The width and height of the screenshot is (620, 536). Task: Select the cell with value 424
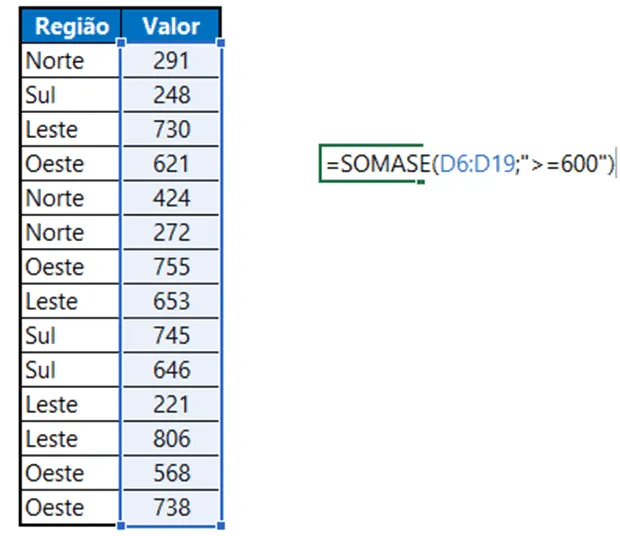coord(171,198)
